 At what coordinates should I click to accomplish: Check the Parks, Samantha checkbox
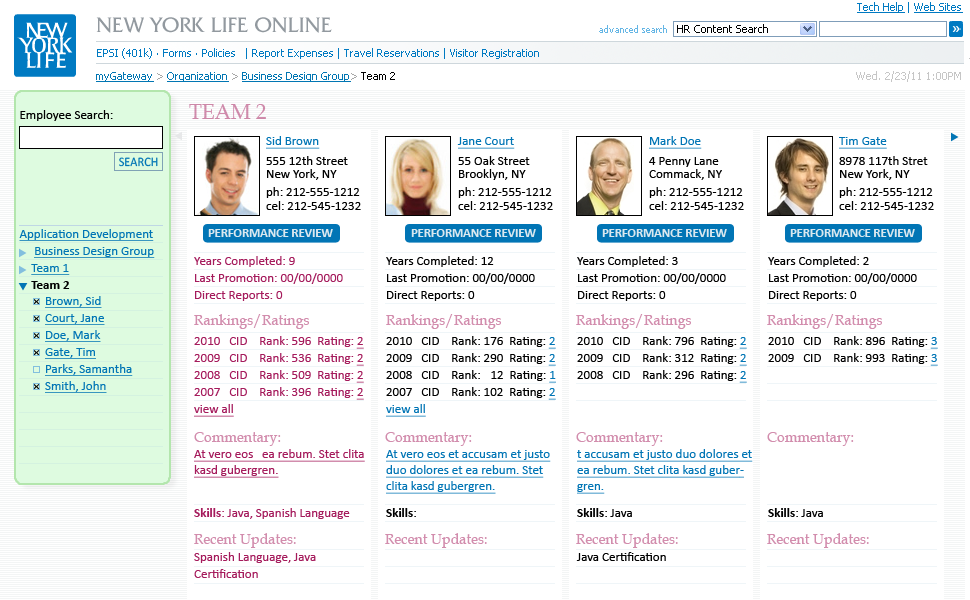[36, 370]
